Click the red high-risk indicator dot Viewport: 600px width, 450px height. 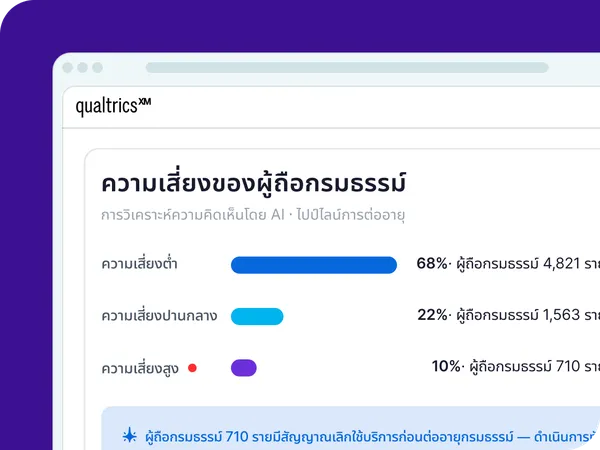pos(192,368)
